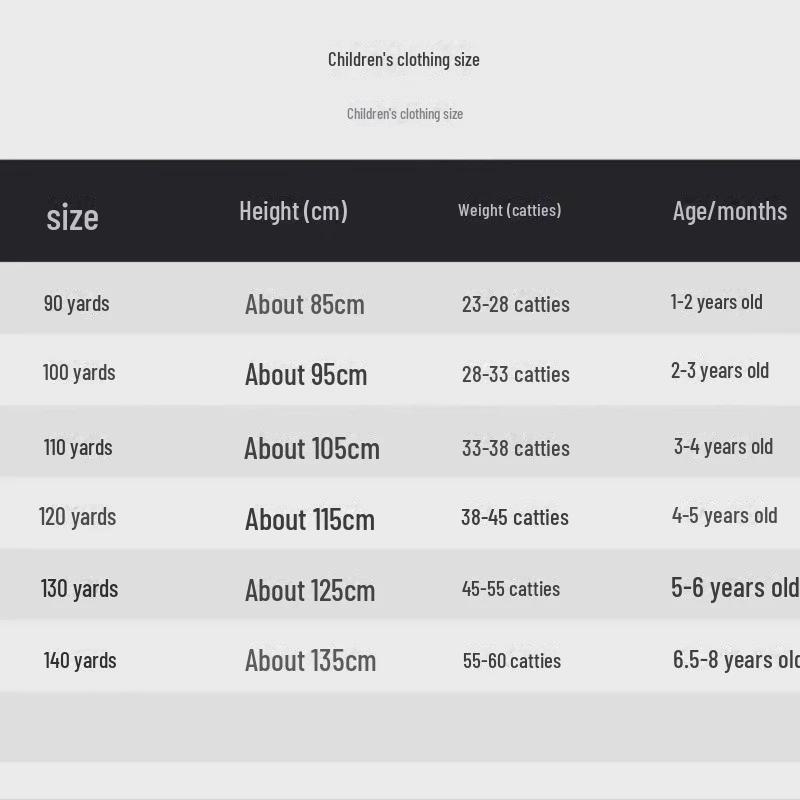
Task: Click the 'About 135cm' height value
Action: (x=311, y=661)
